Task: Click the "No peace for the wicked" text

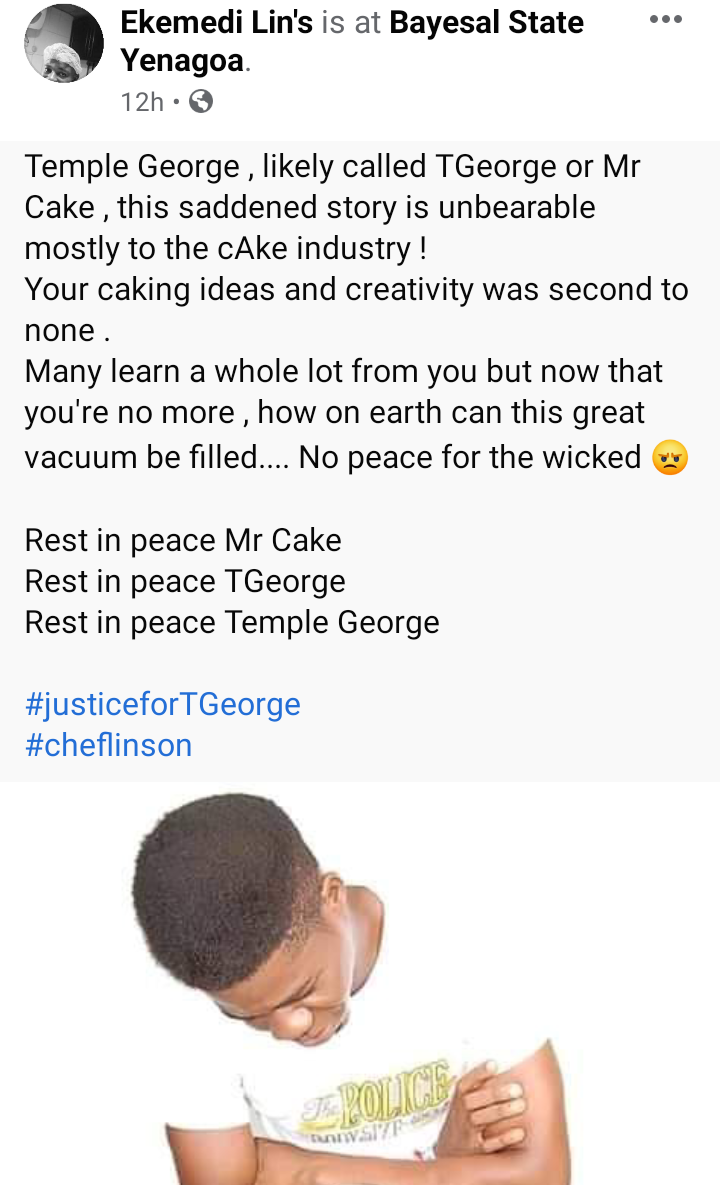Action: pyautogui.click(x=470, y=457)
